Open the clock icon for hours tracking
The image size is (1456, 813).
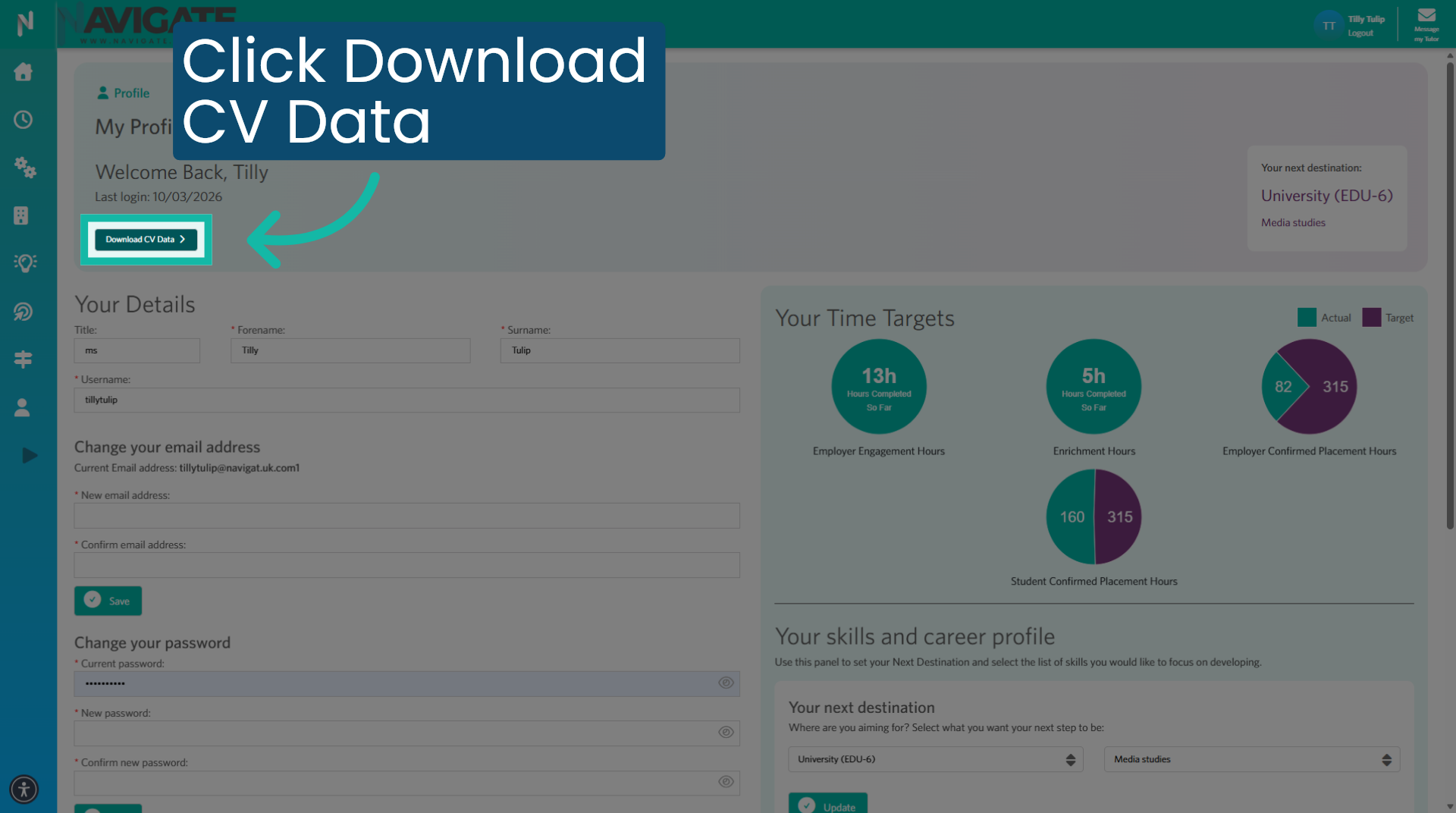point(24,120)
